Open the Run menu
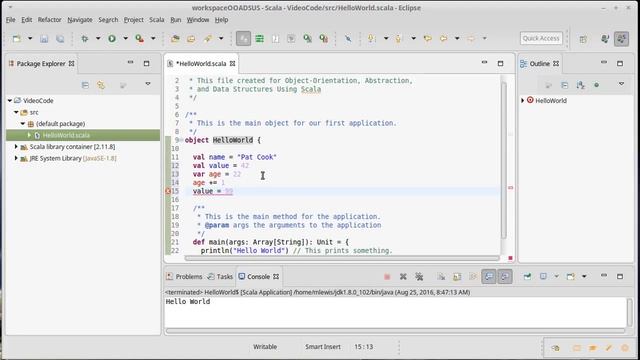640x360 pixels. pyautogui.click(x=176, y=20)
